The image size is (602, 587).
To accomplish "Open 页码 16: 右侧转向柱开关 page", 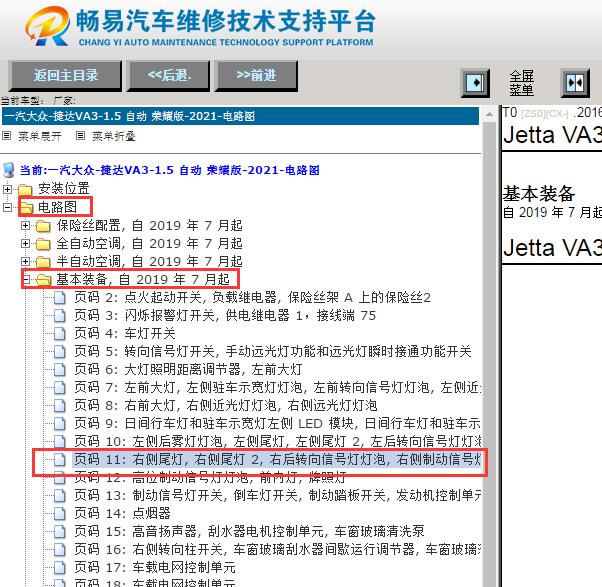I will (277, 549).
